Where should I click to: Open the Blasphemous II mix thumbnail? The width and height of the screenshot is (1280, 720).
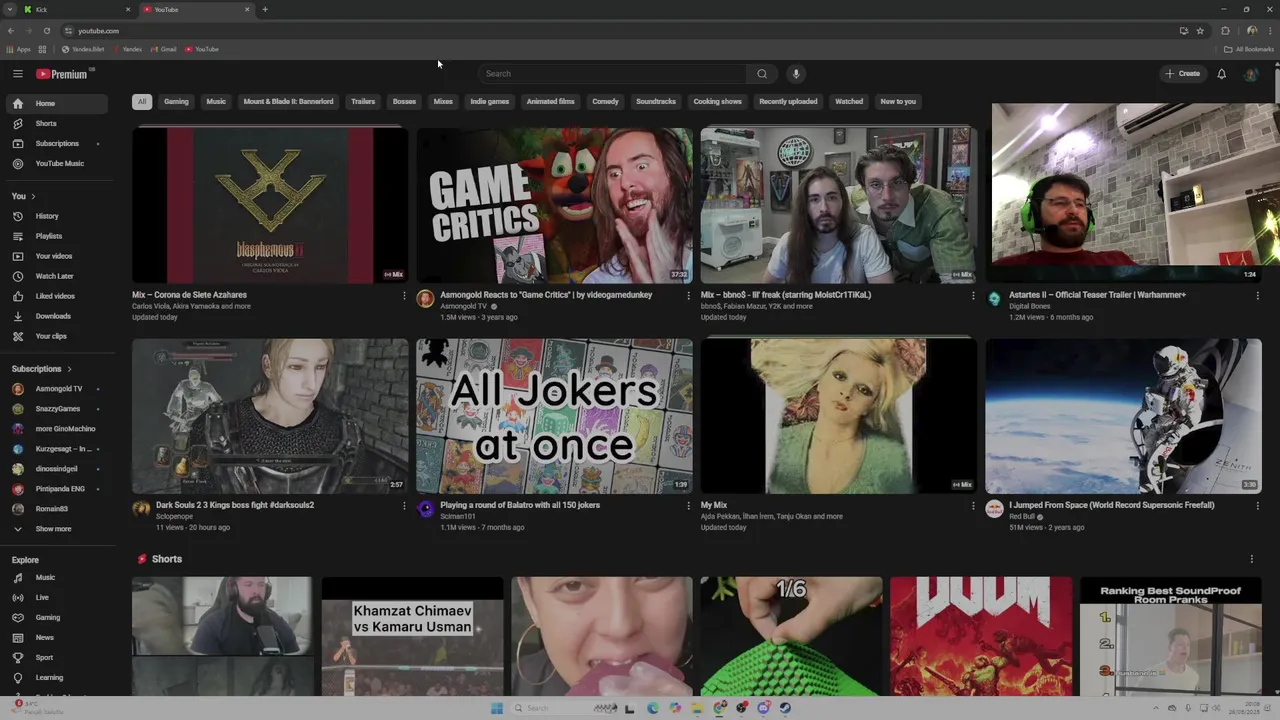270,205
